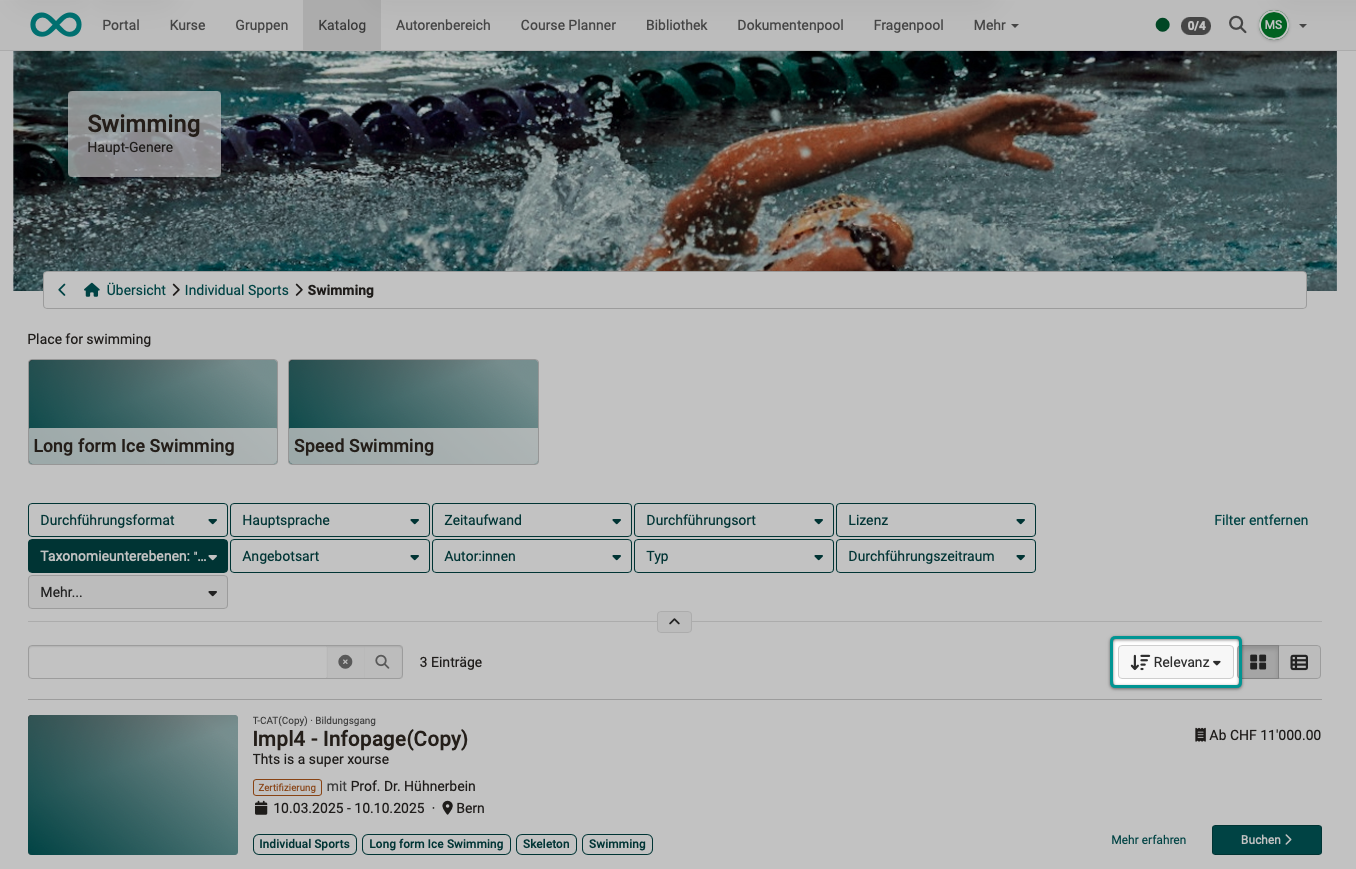Click the Buchen button for Impl4 - Infopage(Copy)
The height and width of the screenshot is (869, 1356).
[1266, 840]
